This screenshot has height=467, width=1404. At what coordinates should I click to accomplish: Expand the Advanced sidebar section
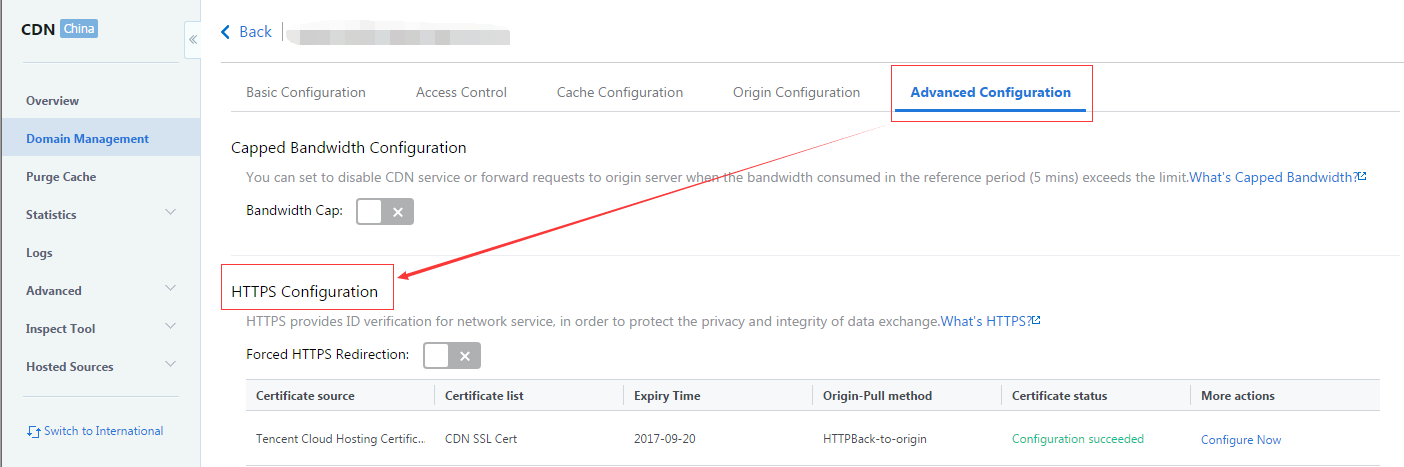[100, 290]
